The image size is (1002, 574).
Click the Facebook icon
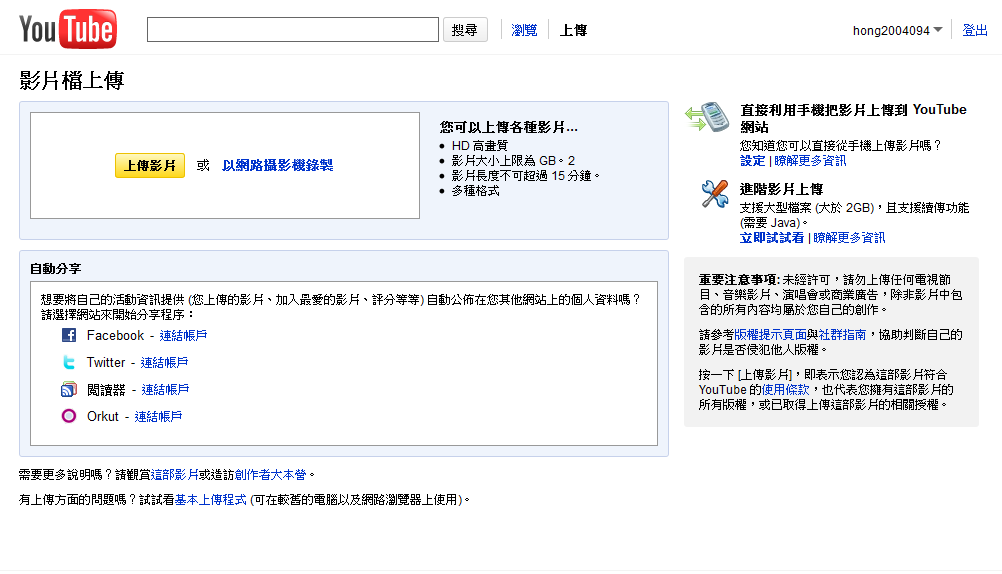pyautogui.click(x=69, y=335)
